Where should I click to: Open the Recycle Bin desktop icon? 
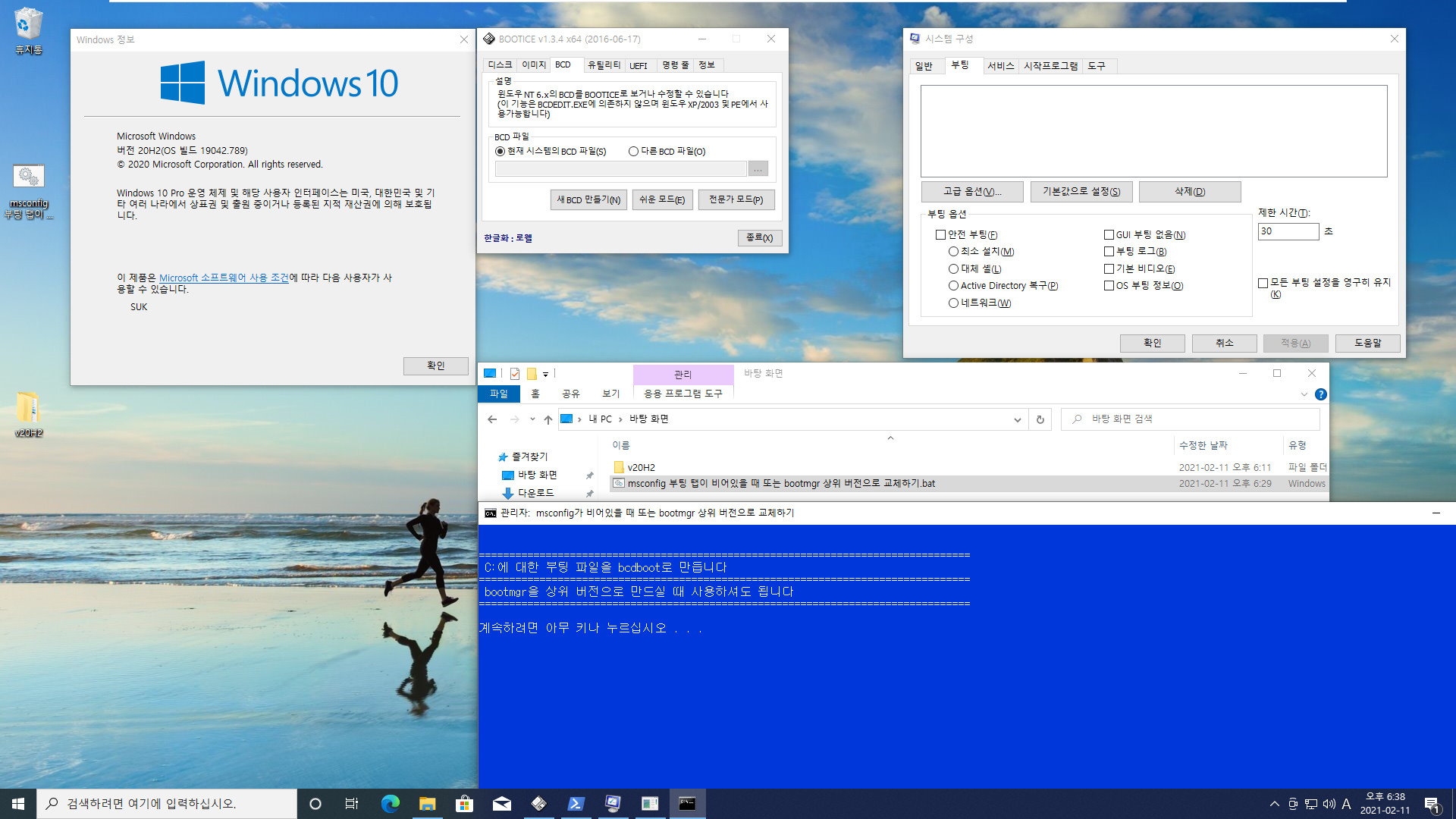click(28, 31)
